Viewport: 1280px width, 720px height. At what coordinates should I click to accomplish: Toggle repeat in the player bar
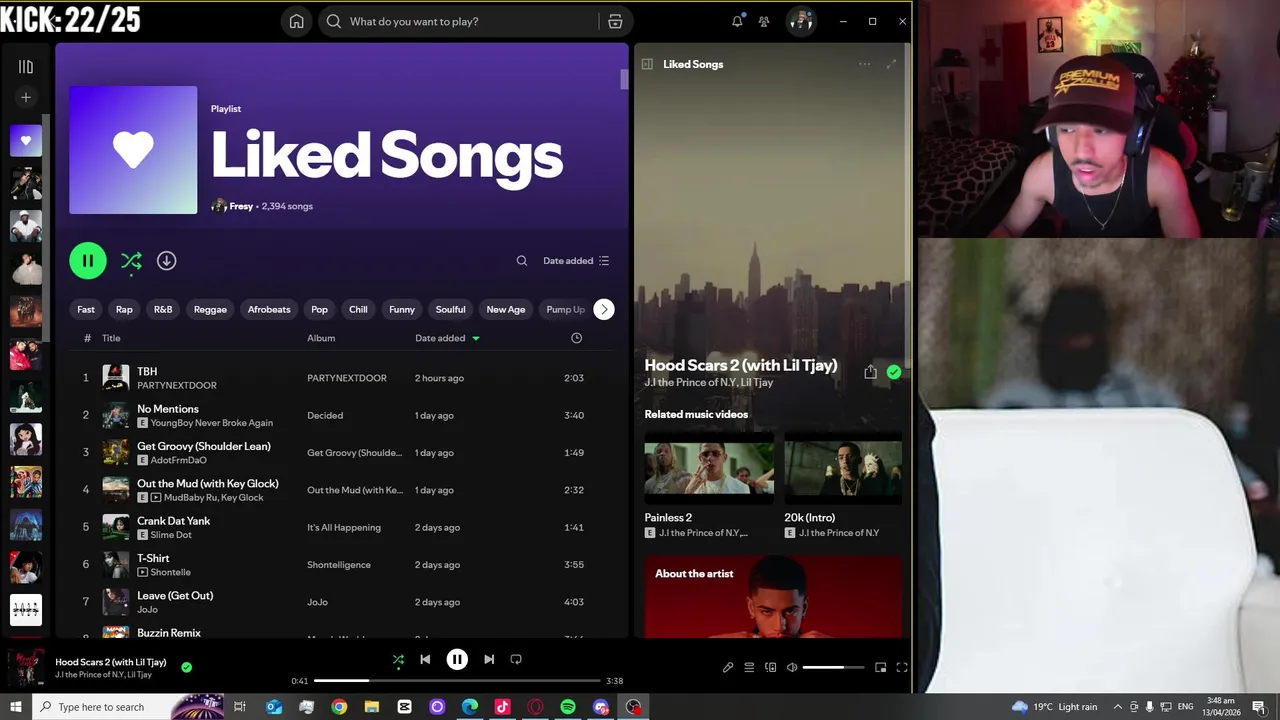[516, 659]
